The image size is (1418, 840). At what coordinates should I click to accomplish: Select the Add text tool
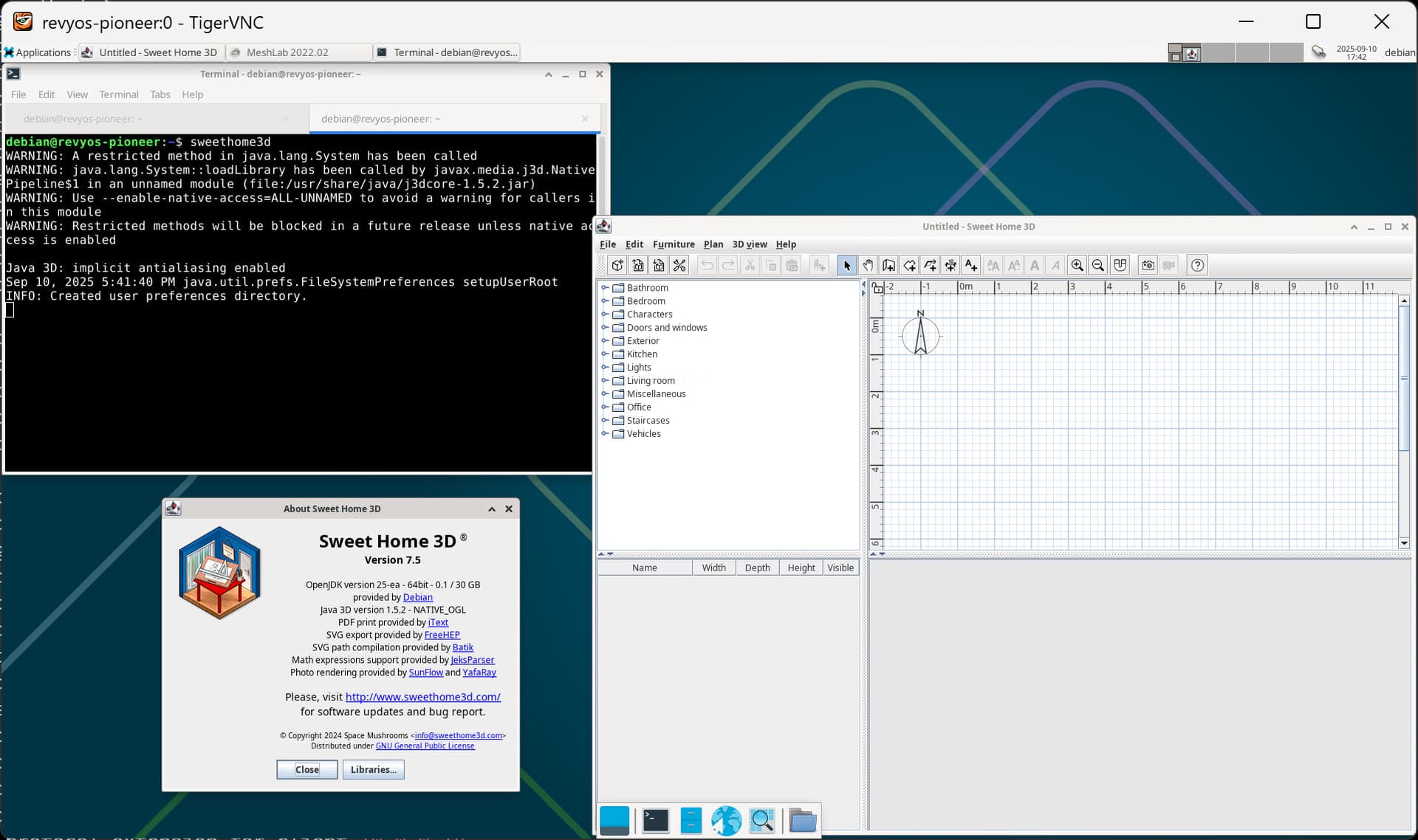(971, 266)
